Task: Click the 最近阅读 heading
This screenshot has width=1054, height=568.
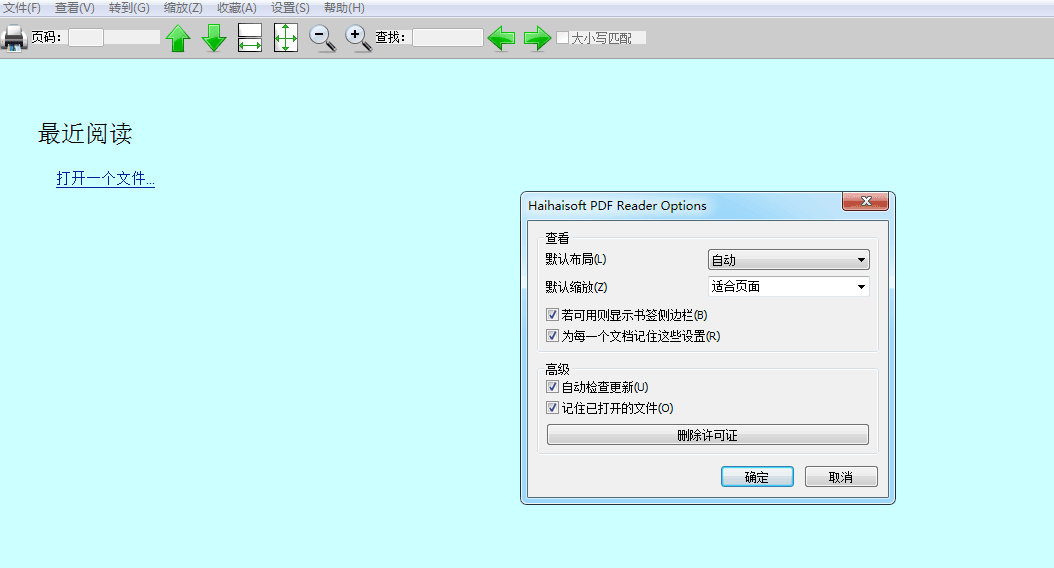Action: tap(85, 133)
